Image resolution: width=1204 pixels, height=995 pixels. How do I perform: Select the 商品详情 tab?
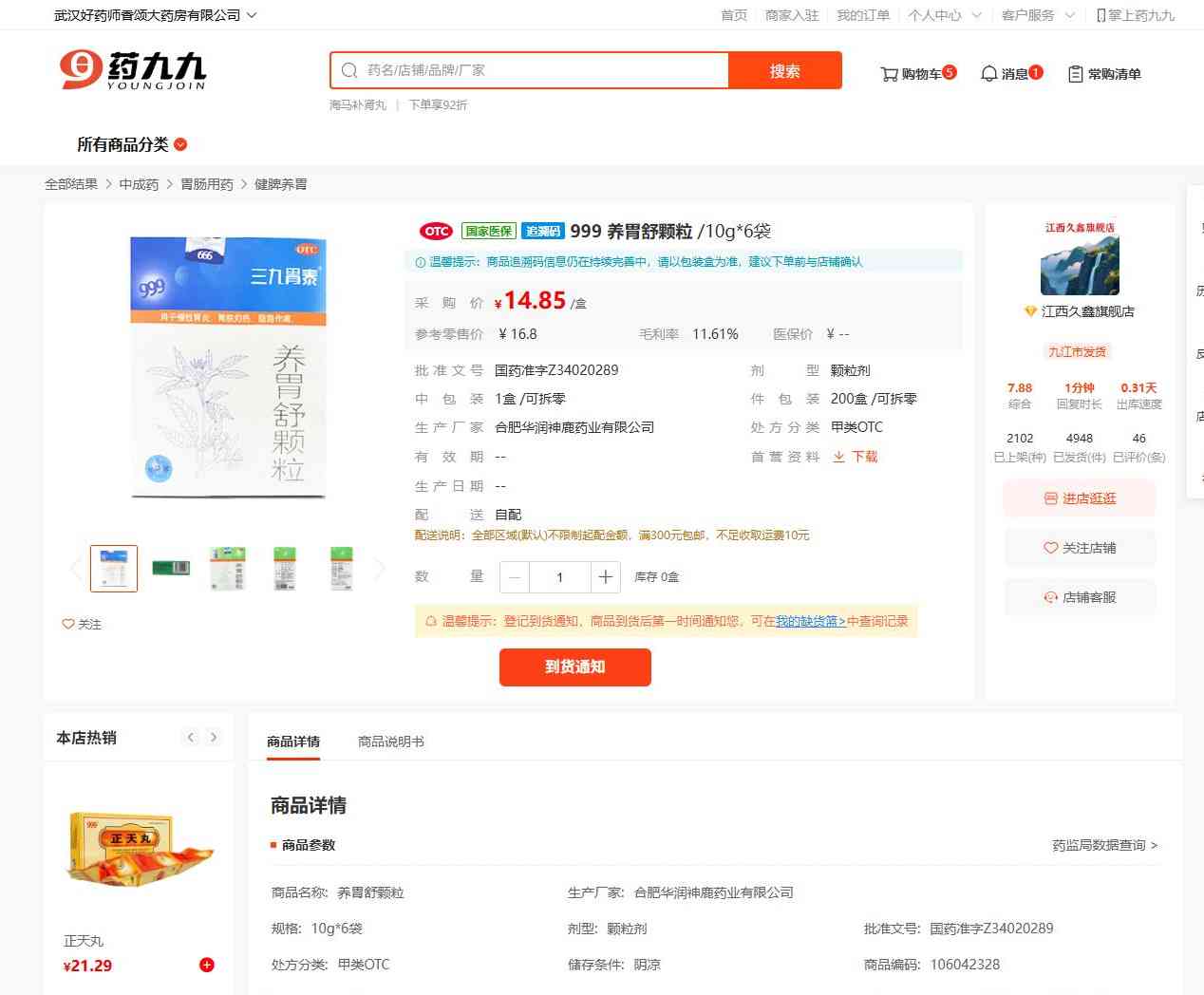tap(293, 742)
